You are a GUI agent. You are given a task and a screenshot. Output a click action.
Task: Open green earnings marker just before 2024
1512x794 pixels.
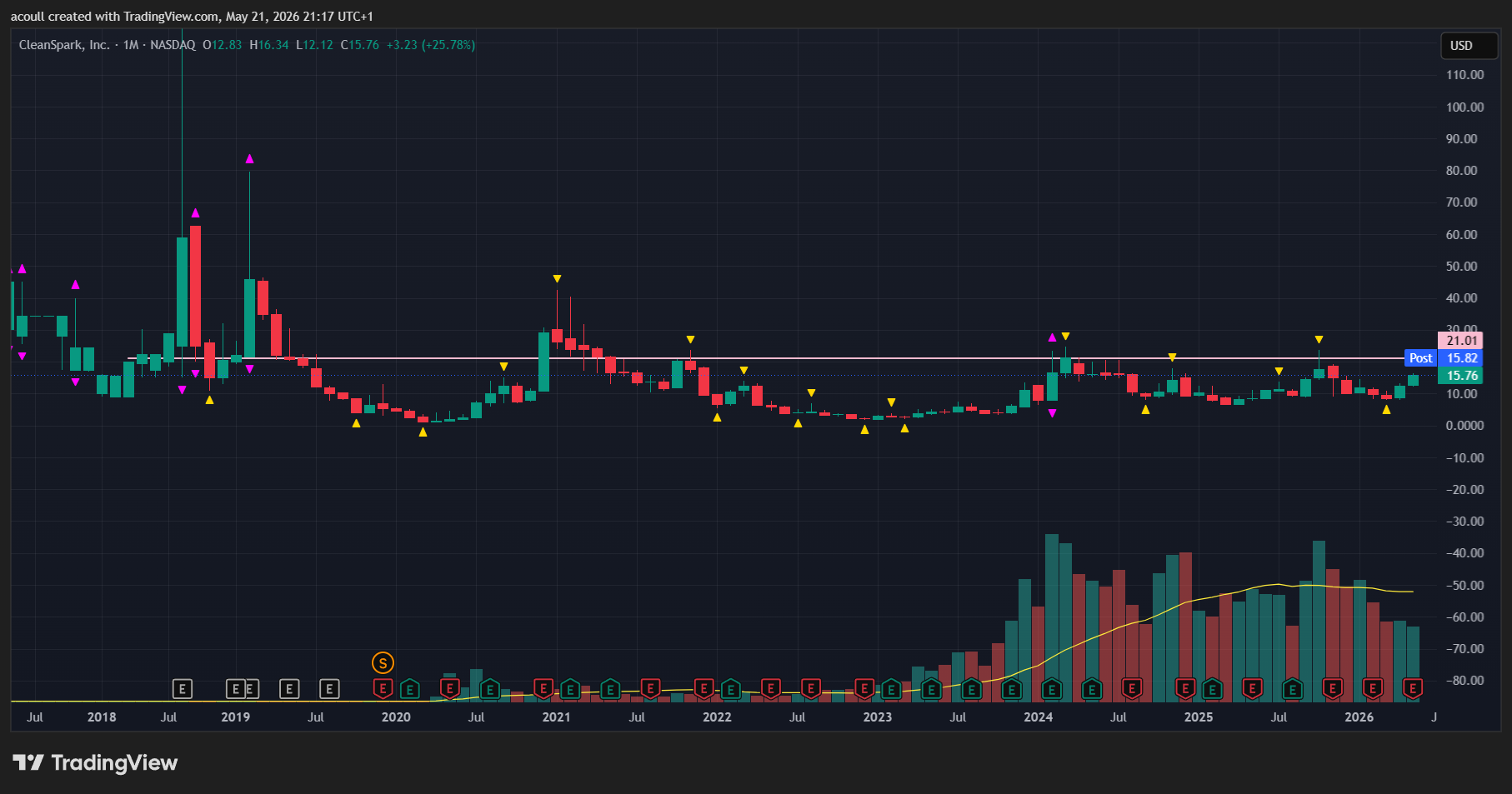click(1011, 689)
